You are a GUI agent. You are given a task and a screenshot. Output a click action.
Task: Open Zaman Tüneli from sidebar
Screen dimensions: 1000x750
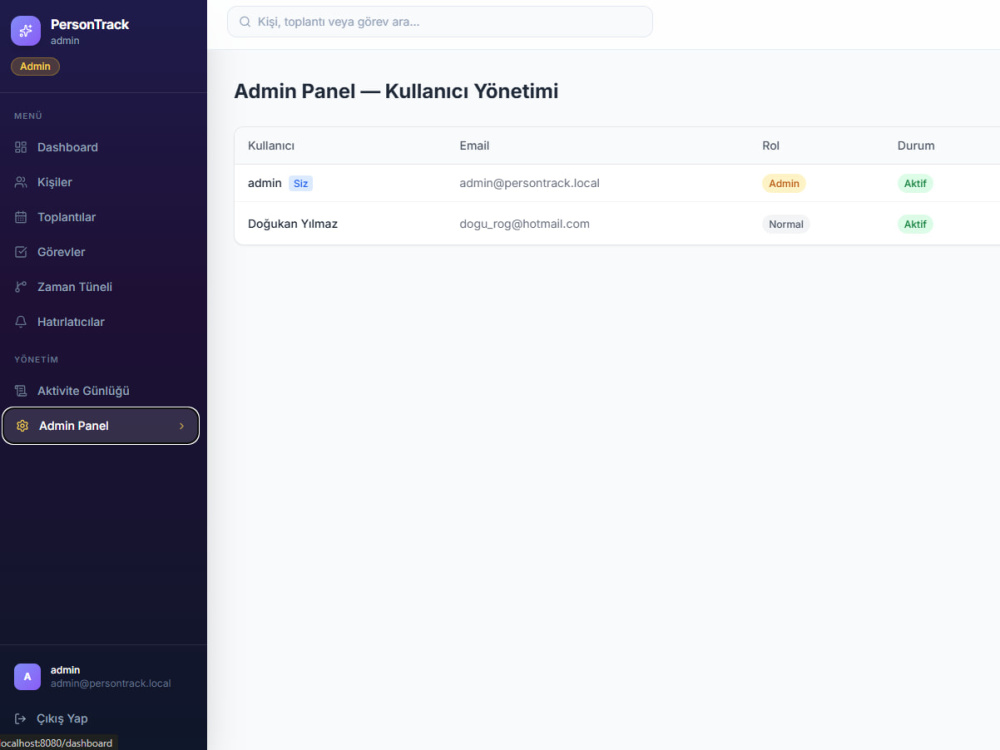point(101,287)
